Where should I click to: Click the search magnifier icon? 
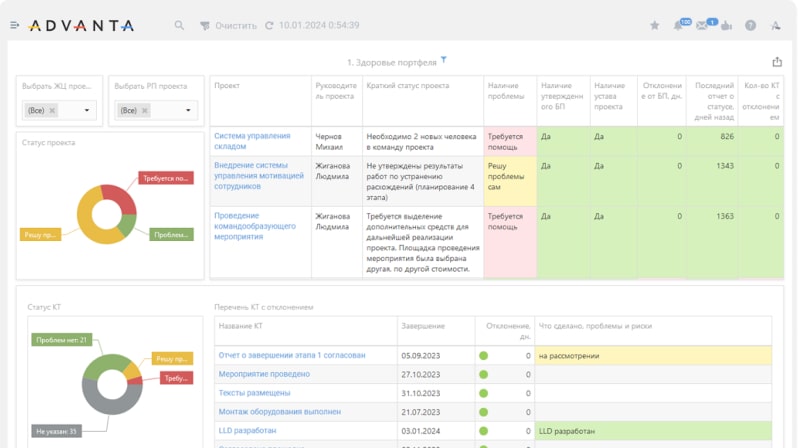point(179,25)
